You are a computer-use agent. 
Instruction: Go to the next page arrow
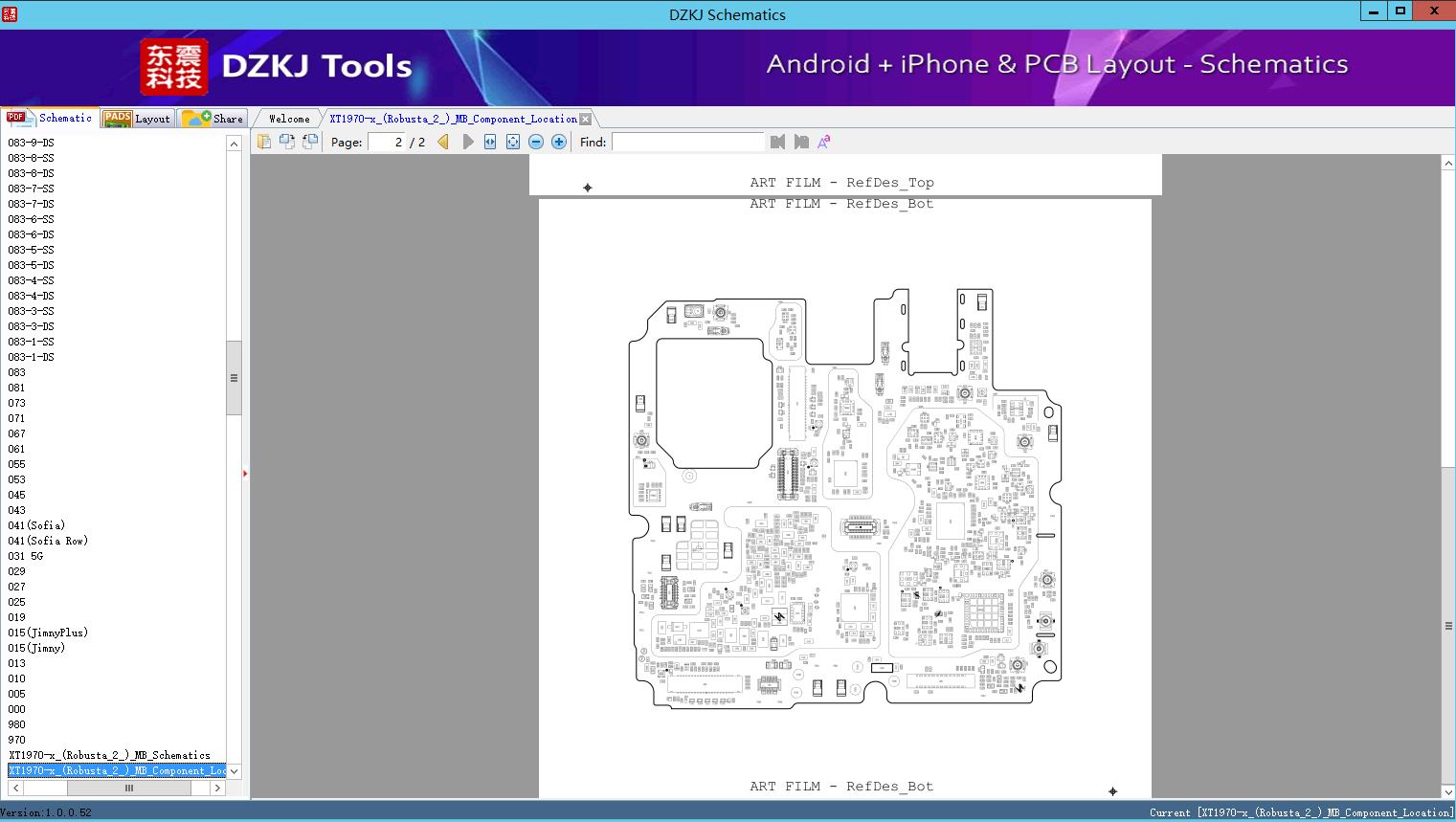tap(467, 142)
